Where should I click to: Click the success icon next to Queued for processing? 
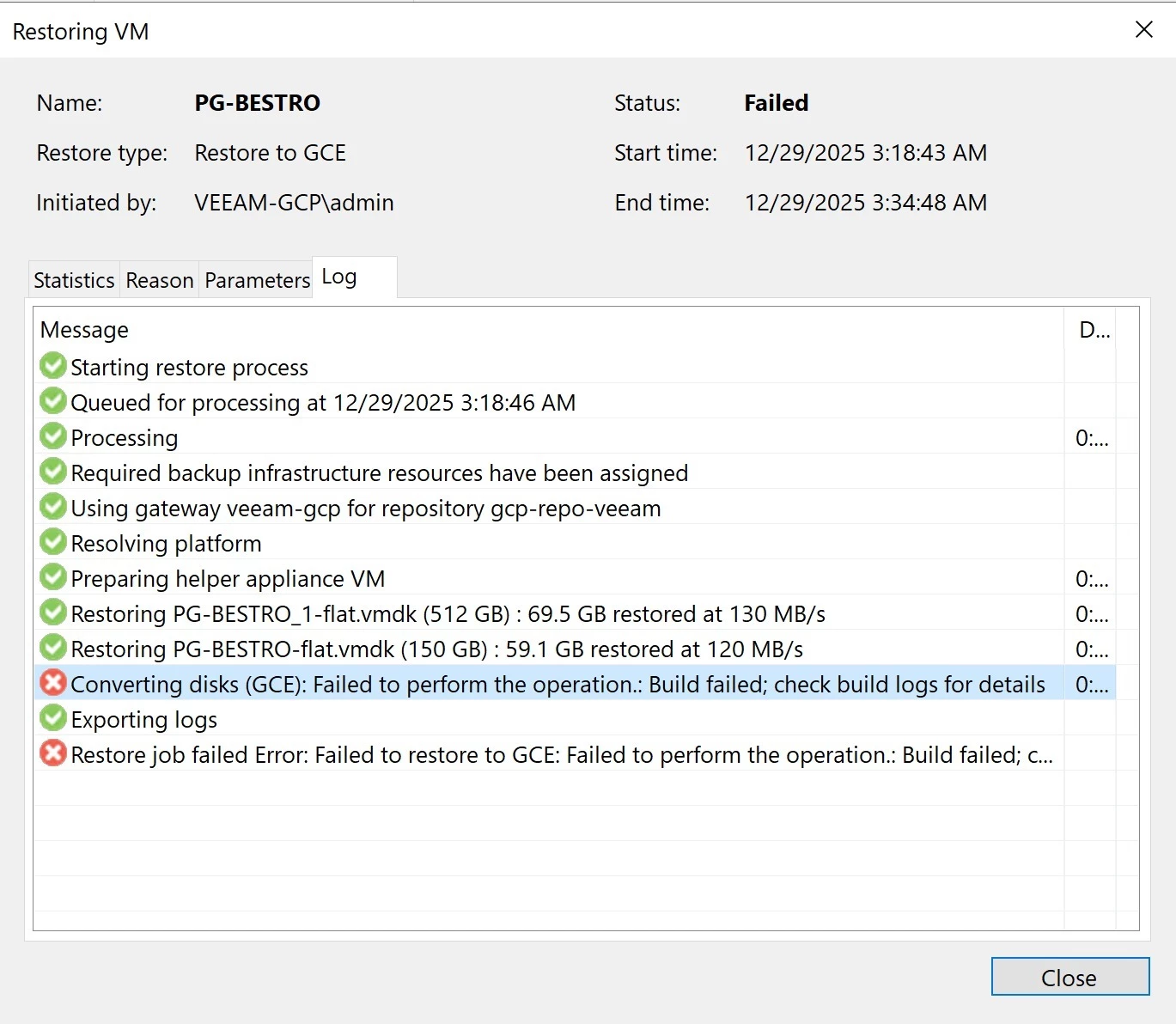[53, 401]
